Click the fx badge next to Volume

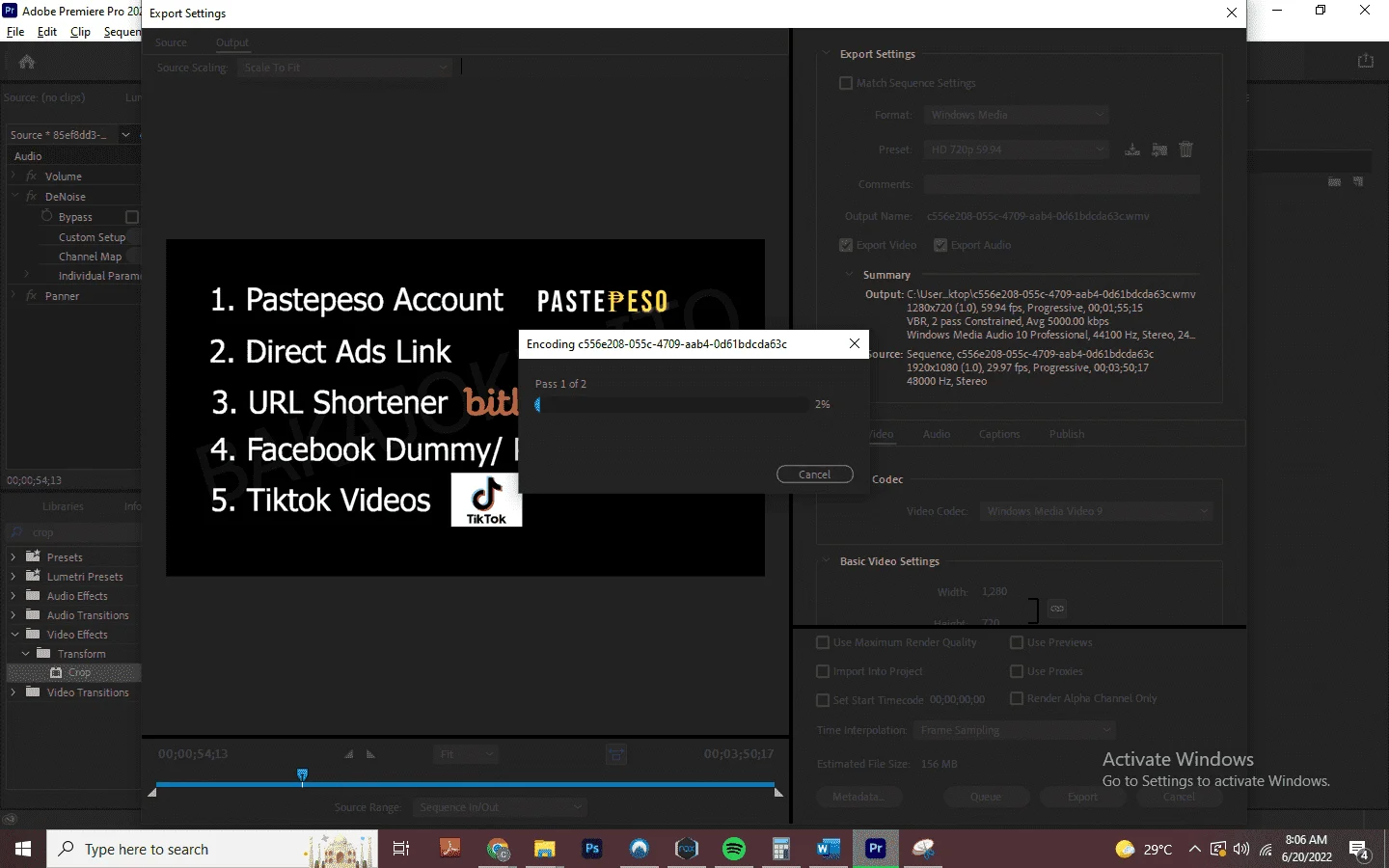pos(31,176)
